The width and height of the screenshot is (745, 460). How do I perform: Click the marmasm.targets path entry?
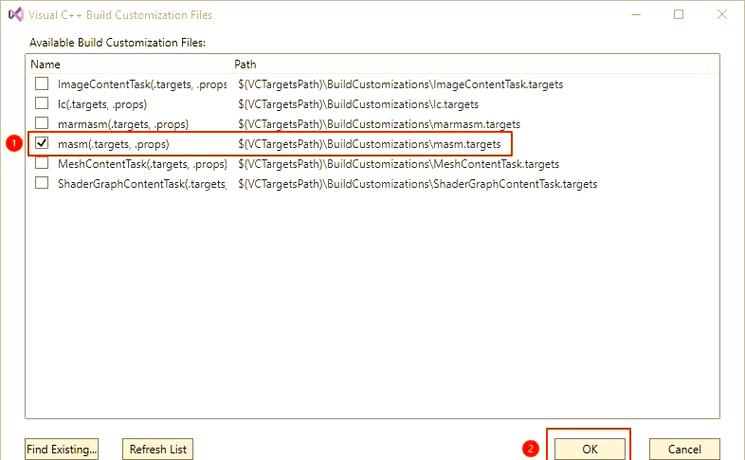pos(379,125)
